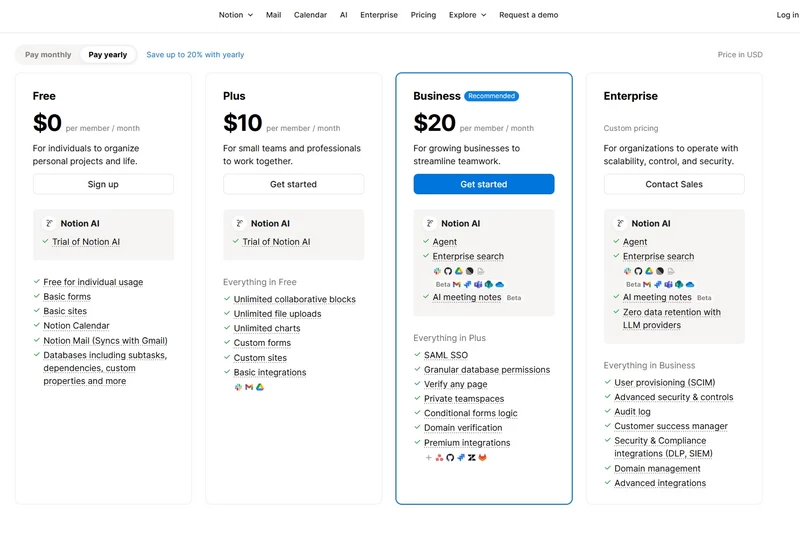Click Customer success manager feature
Image resolution: width=800 pixels, height=533 pixels.
[x=670, y=426]
